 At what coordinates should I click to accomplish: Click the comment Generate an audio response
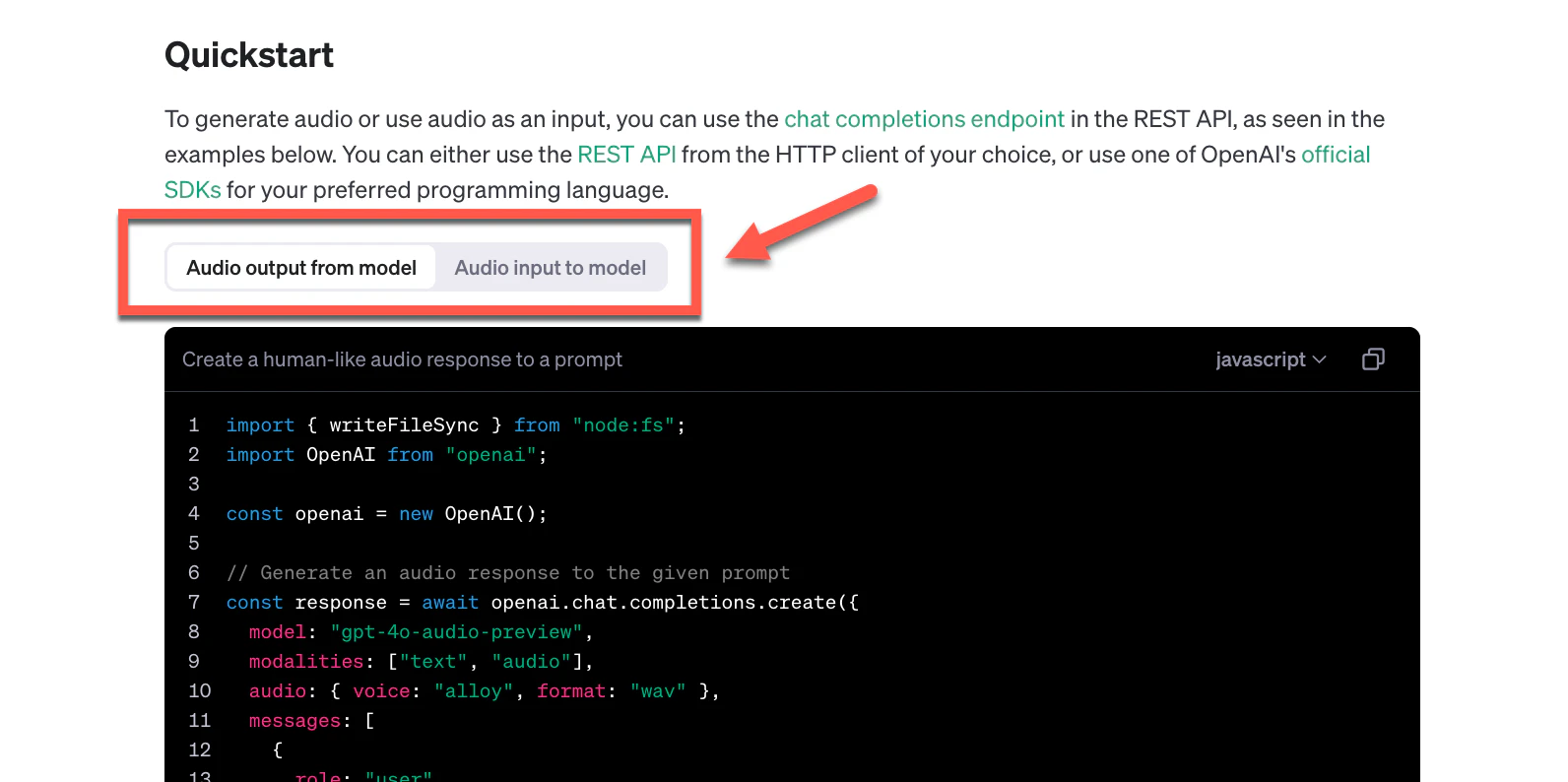pos(508,573)
